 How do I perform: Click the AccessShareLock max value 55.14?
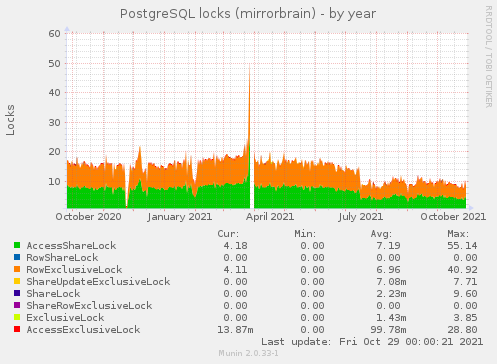tap(462, 246)
